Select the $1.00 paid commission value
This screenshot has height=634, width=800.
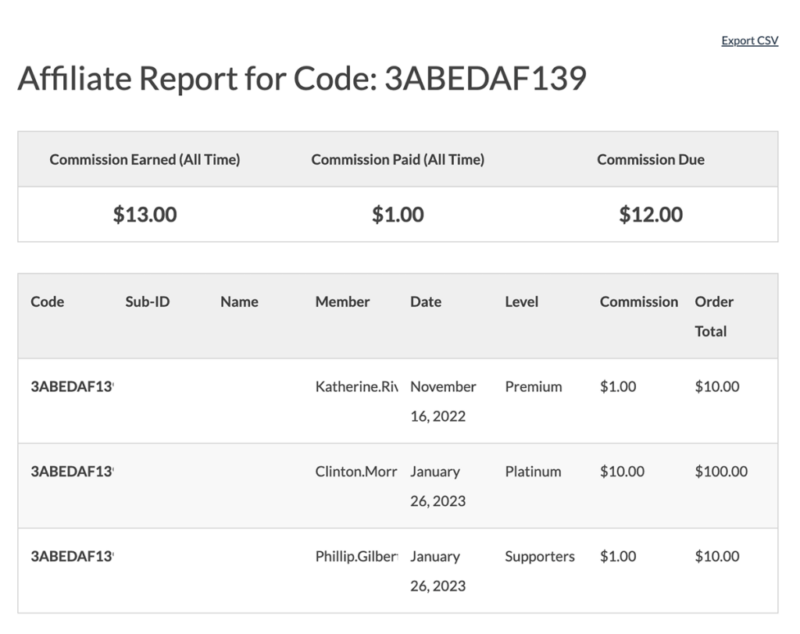pos(398,214)
